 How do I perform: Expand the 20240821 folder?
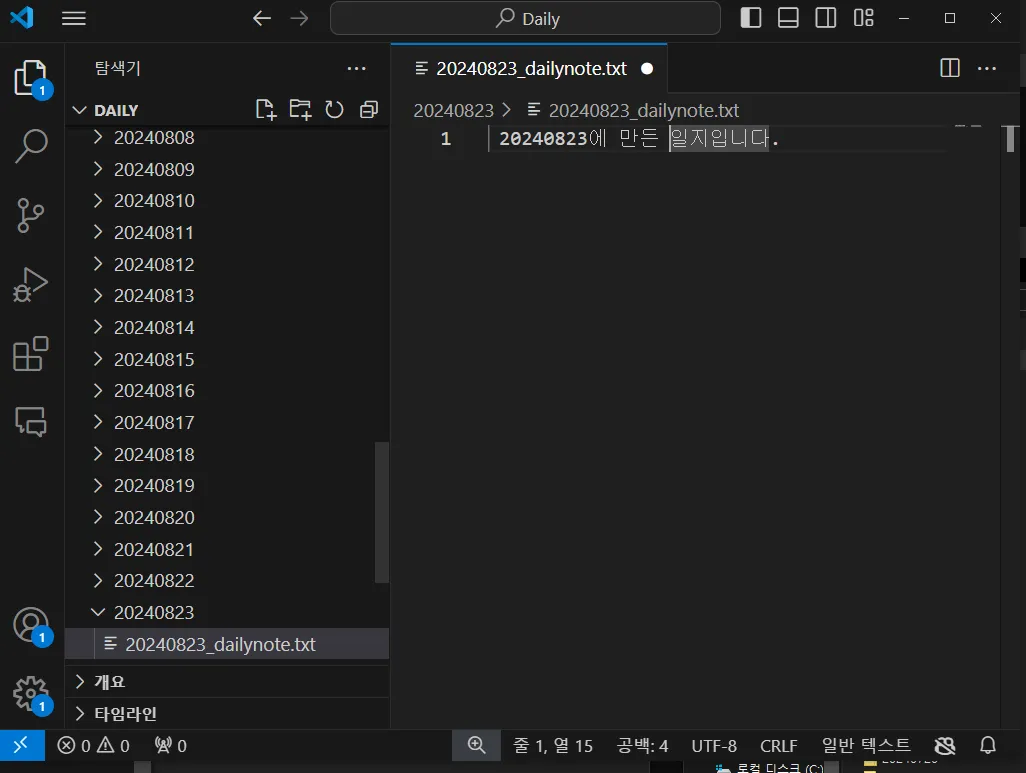point(227,549)
